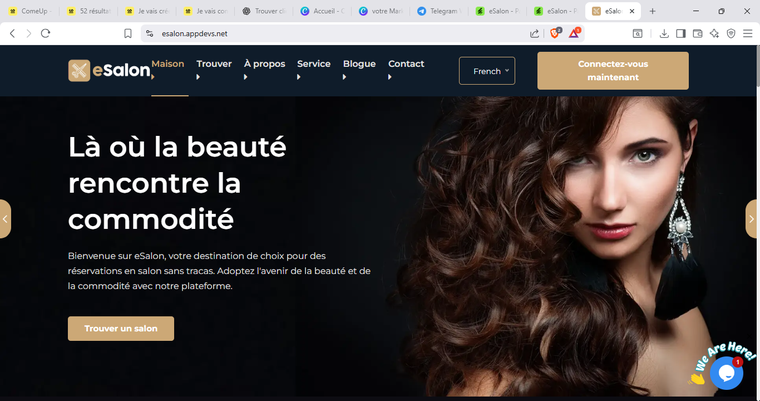Viewport: 760px width, 401px height.
Task: Show next hero slide with right arrow
Action: 751,219
